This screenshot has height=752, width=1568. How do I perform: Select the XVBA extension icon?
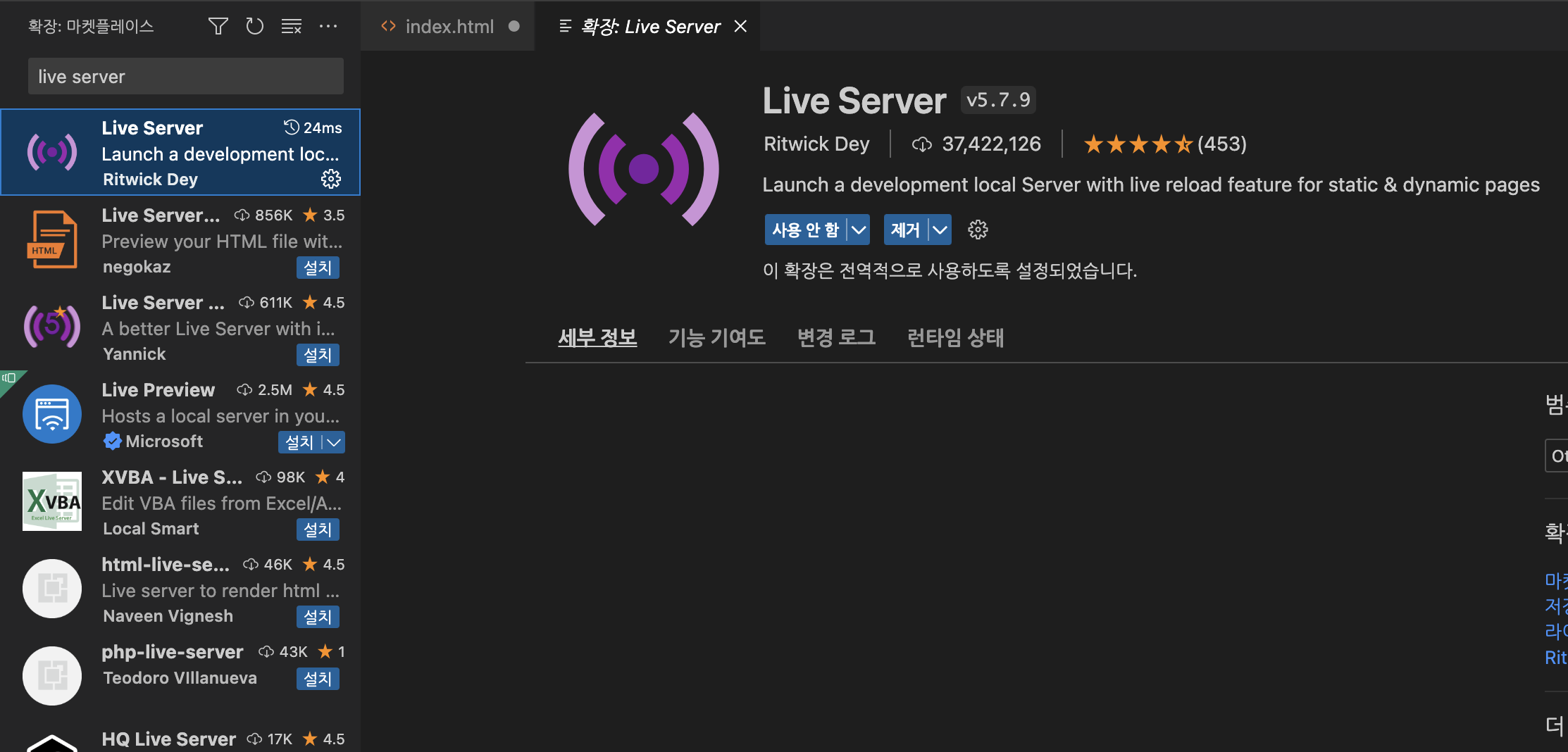(x=52, y=501)
